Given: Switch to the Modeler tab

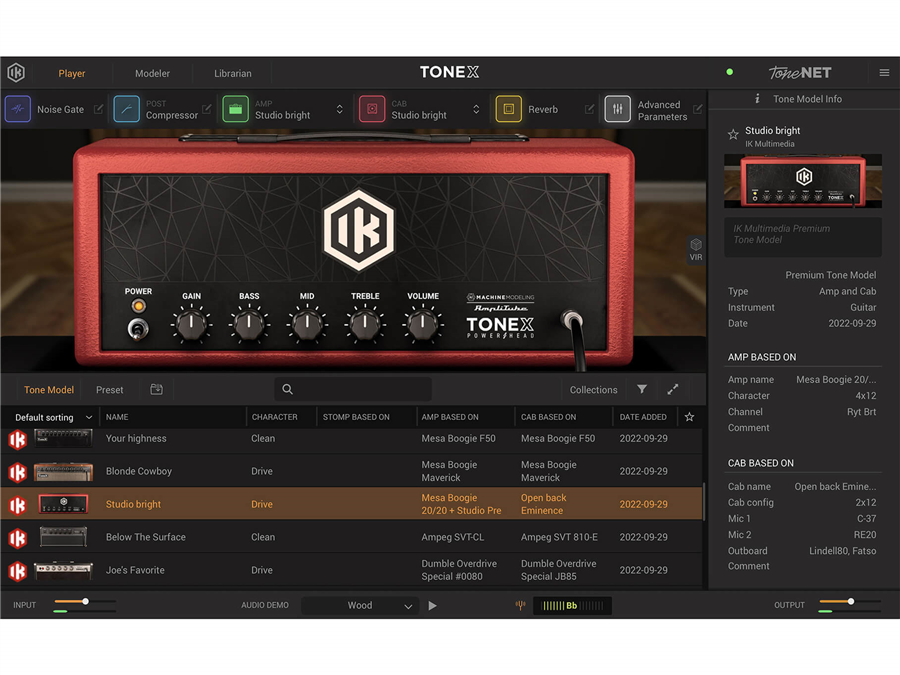Looking at the screenshot, I should (x=153, y=73).
